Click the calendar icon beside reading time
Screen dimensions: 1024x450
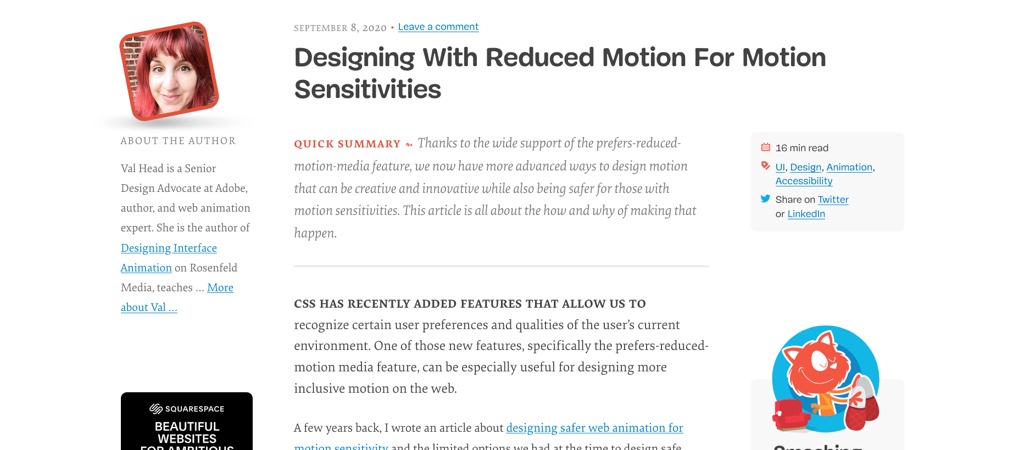pos(765,148)
